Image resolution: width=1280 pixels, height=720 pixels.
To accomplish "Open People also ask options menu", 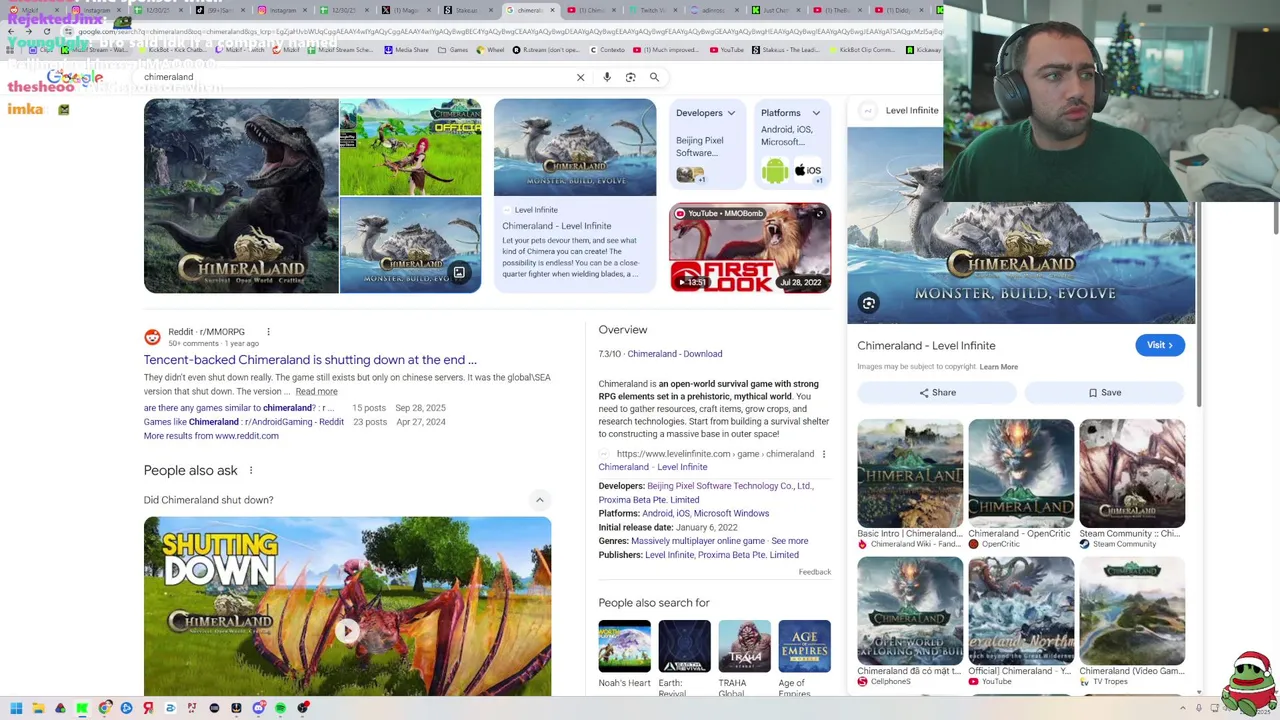I will coord(251,470).
